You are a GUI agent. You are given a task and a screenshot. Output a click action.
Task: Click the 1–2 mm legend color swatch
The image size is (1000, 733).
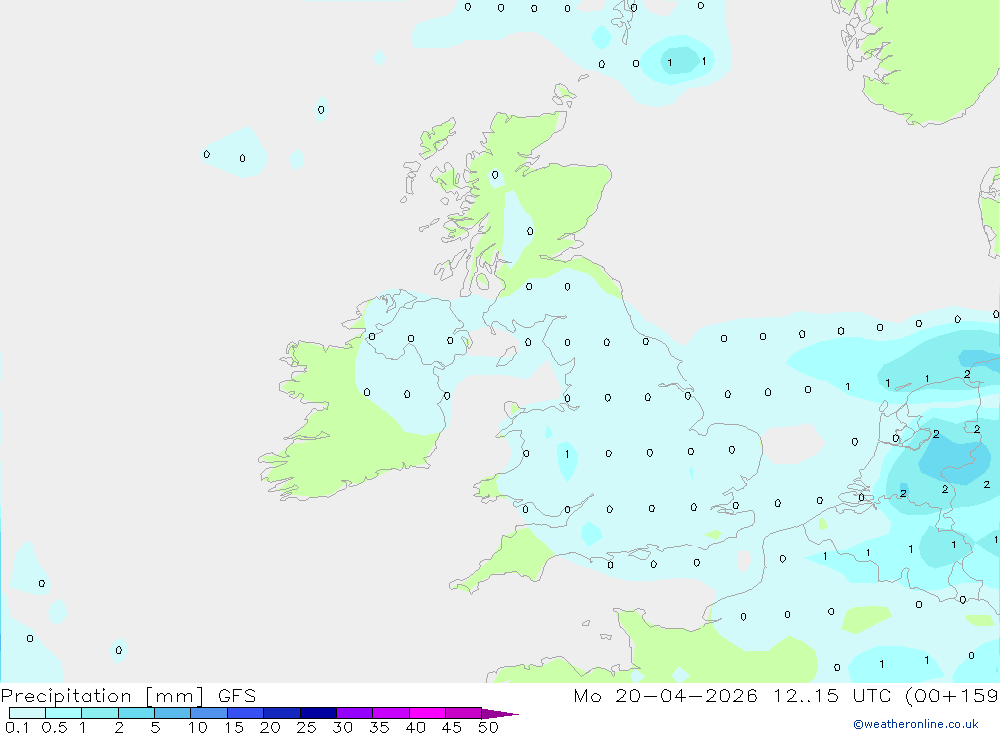point(99,713)
